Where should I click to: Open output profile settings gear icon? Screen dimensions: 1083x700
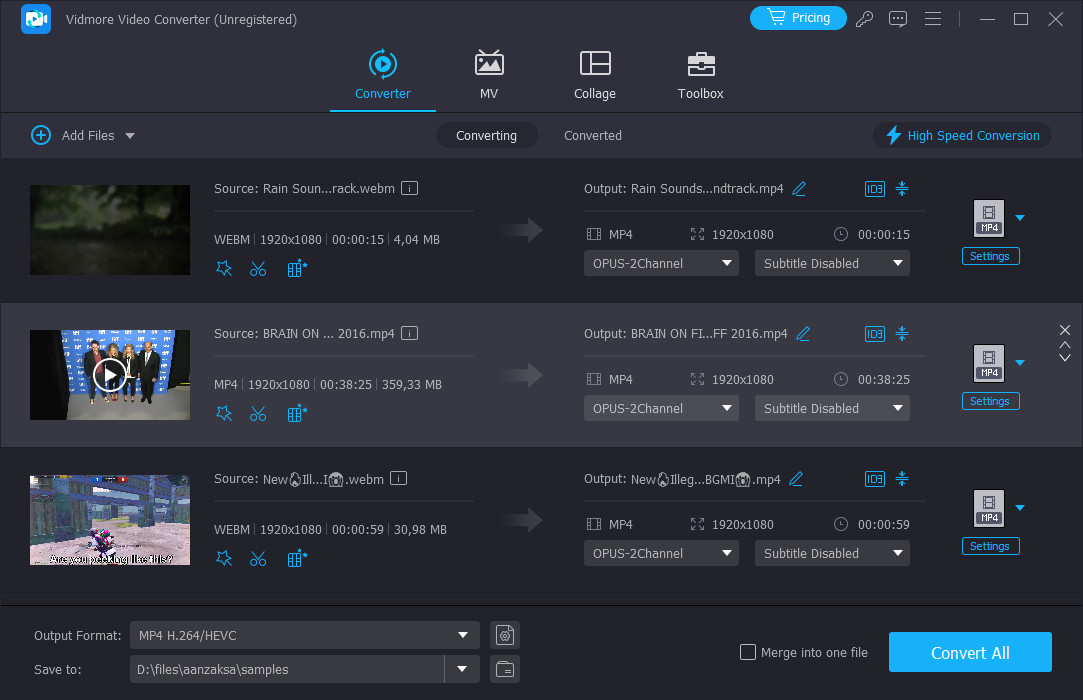pos(505,635)
